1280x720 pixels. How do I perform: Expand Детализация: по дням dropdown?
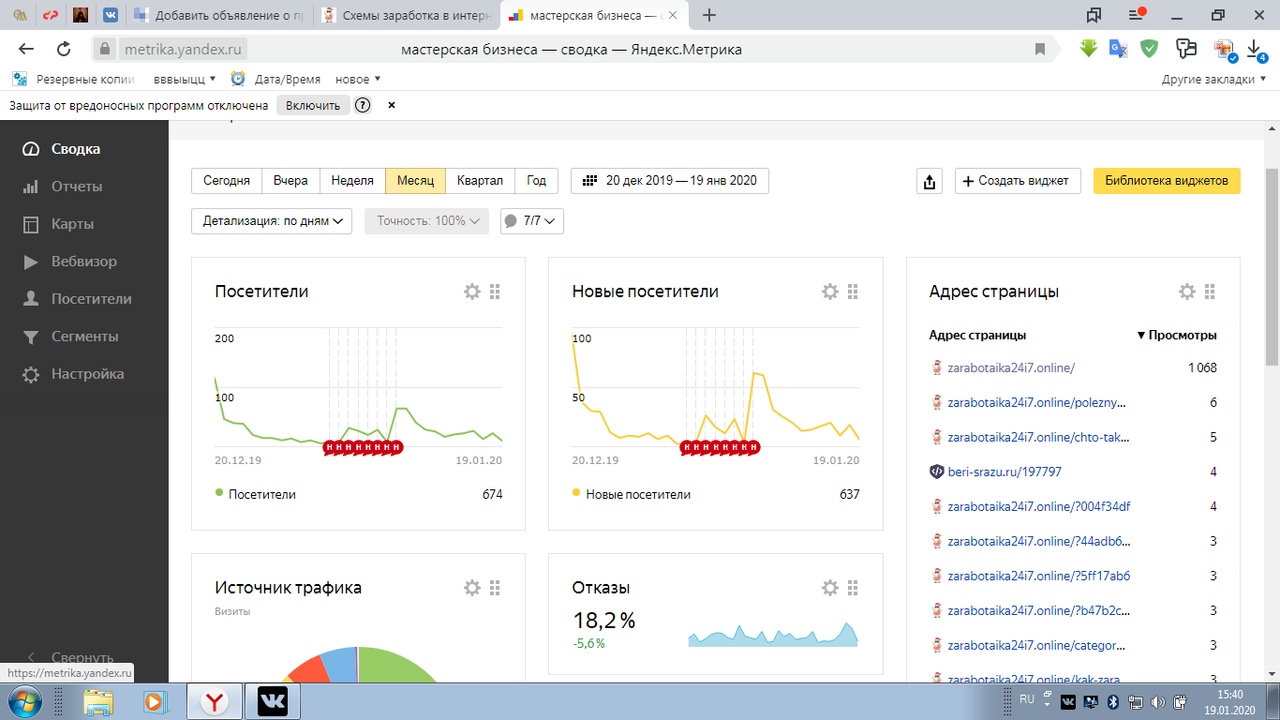[271, 221]
